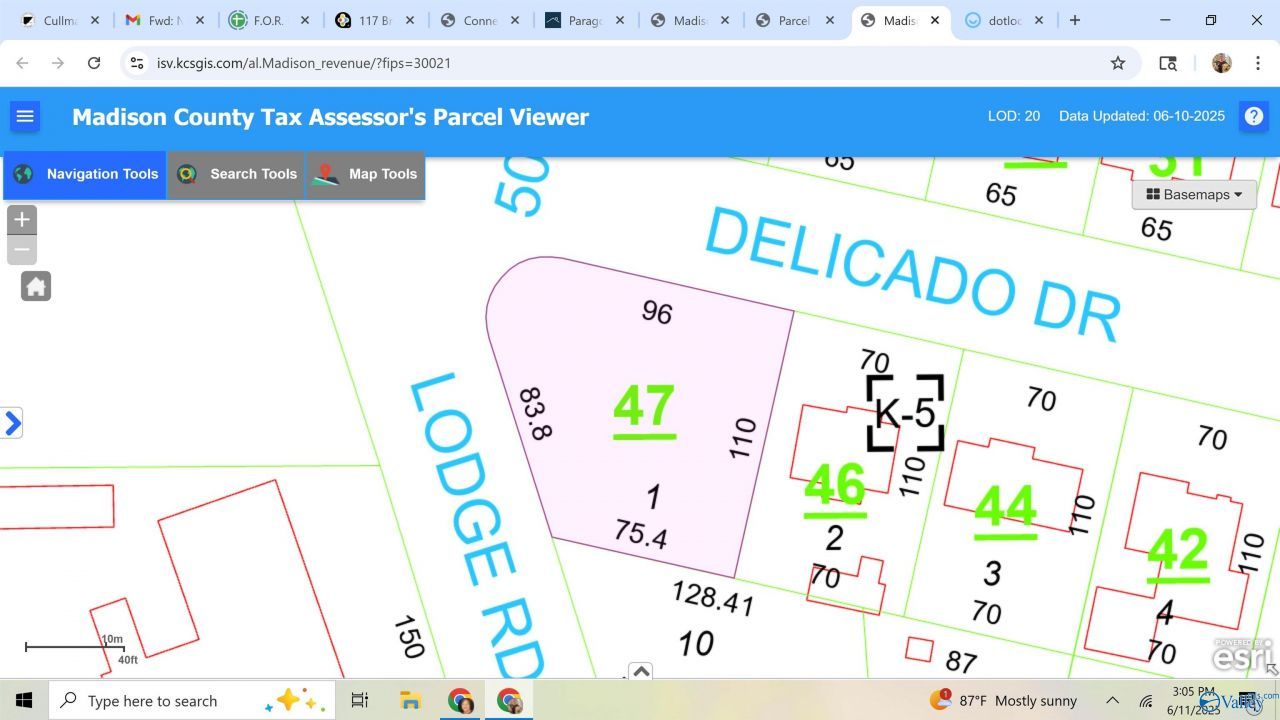
Task: Open the Map Tools tab
Action: (366, 174)
